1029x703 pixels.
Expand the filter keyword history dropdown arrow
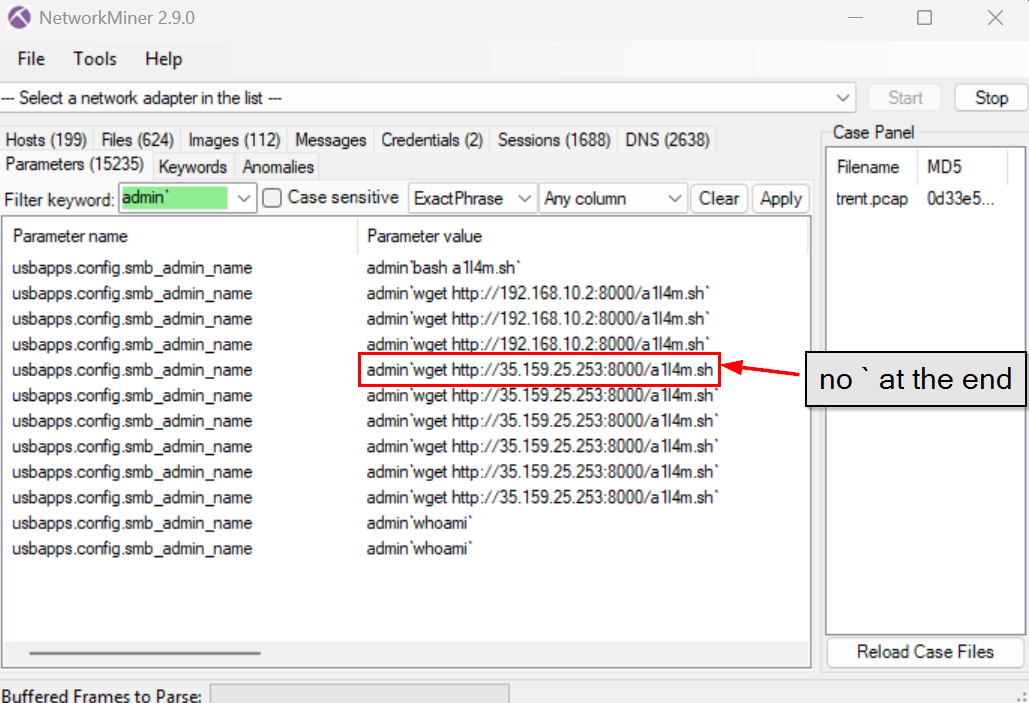[x=243, y=198]
